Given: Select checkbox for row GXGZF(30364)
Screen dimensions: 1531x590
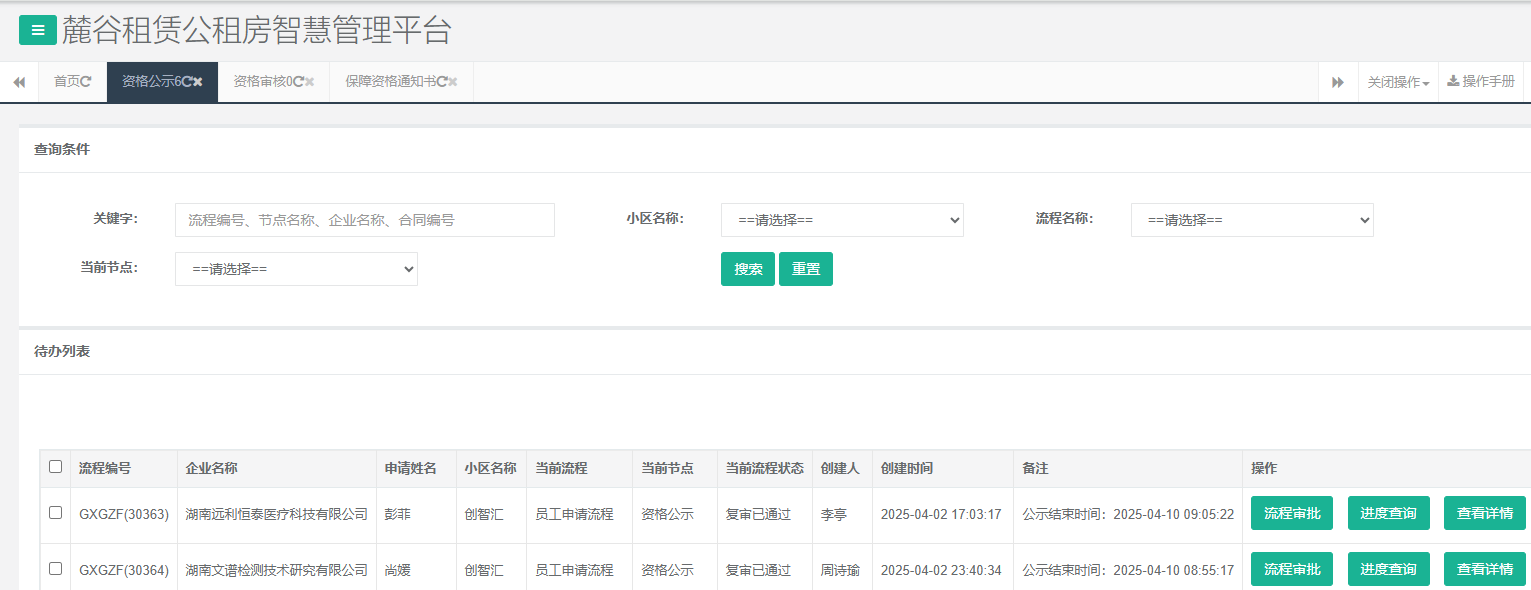Looking at the screenshot, I should coord(55,569).
